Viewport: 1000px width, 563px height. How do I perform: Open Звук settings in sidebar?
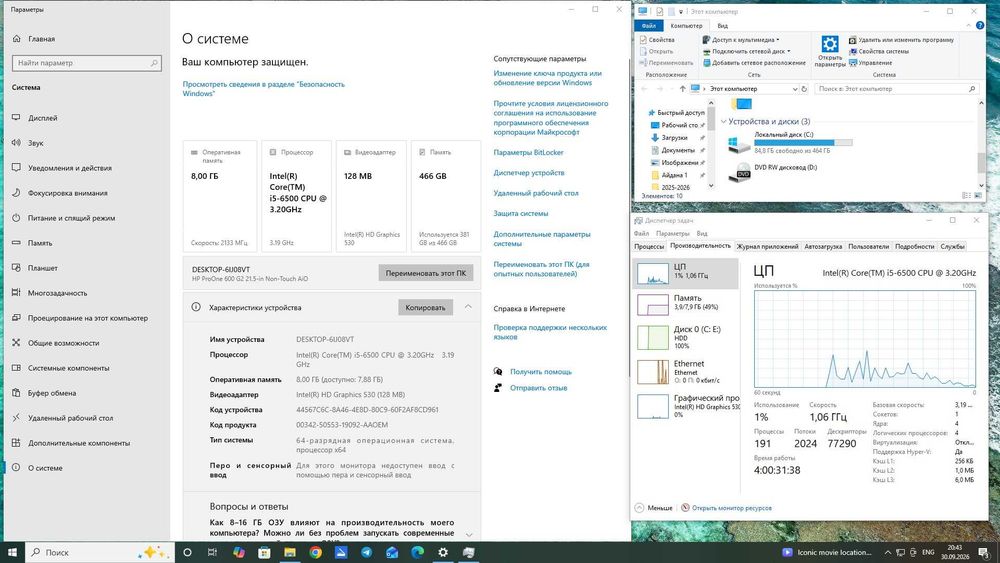coord(35,143)
